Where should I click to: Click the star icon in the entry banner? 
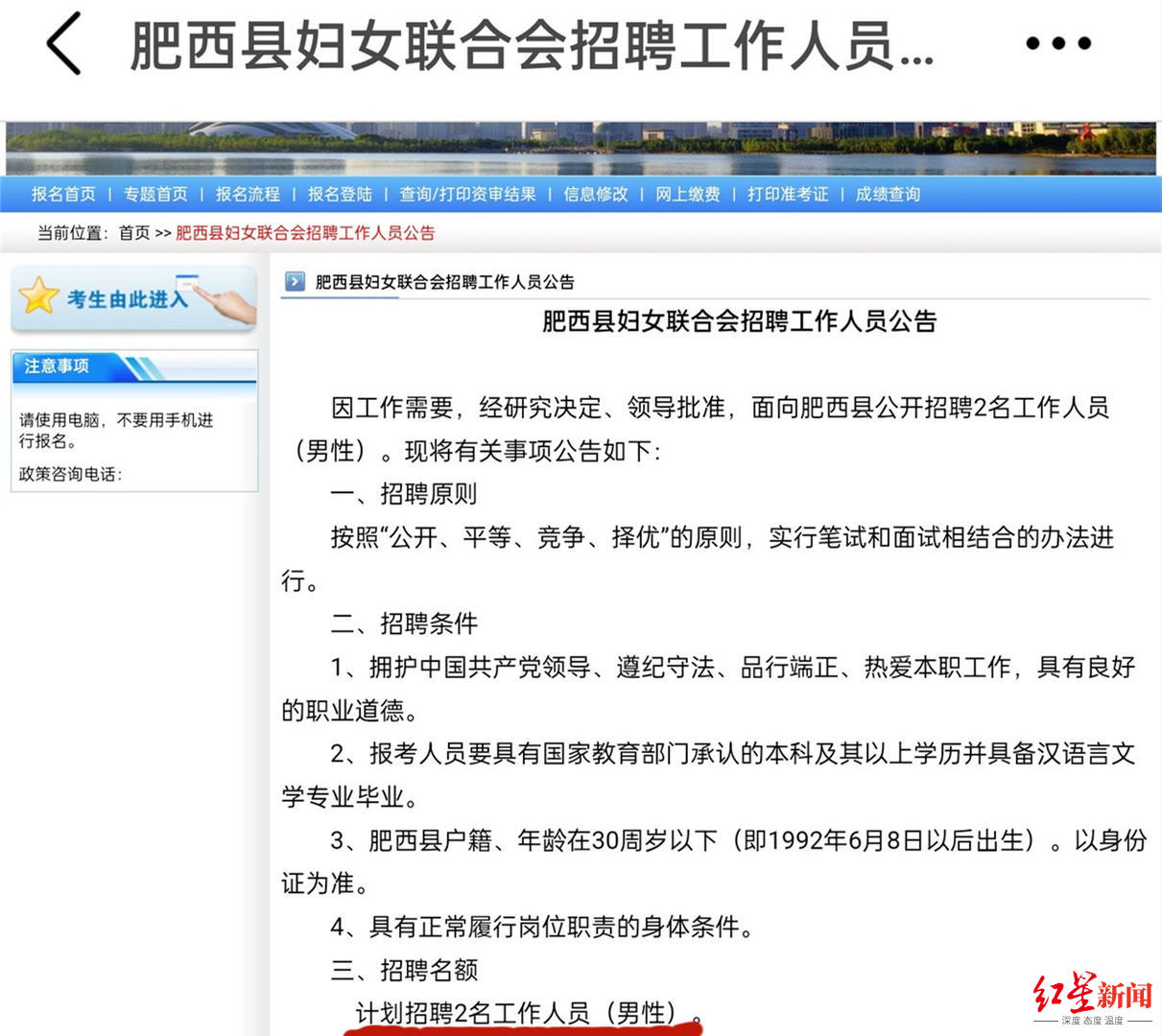[x=36, y=294]
